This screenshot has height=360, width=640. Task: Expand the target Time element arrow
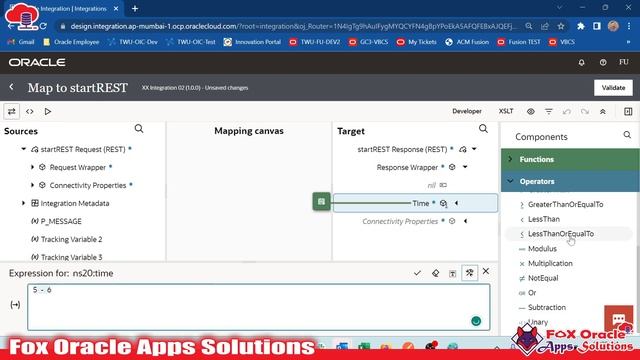456,203
